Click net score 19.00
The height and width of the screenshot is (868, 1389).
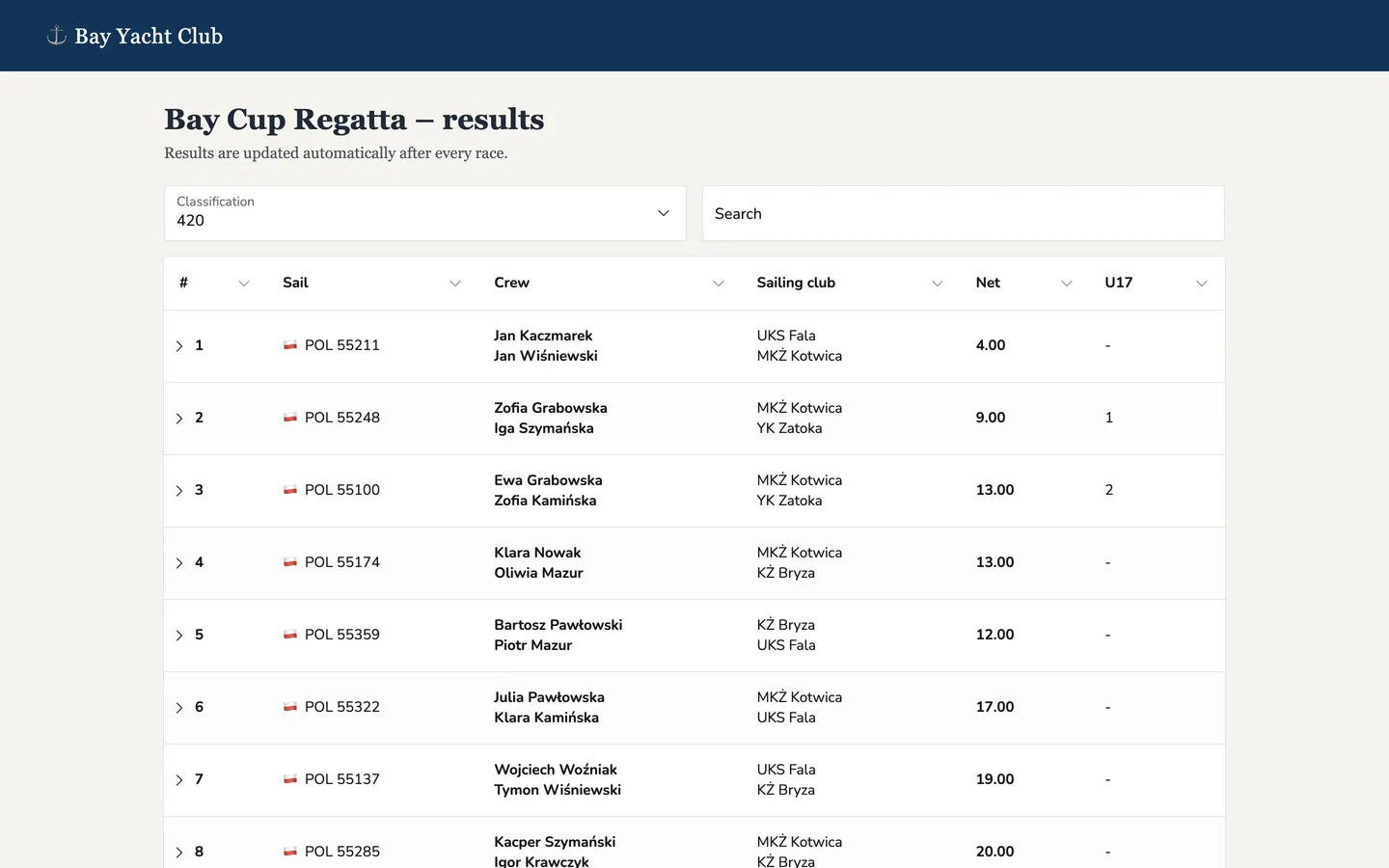[994, 779]
